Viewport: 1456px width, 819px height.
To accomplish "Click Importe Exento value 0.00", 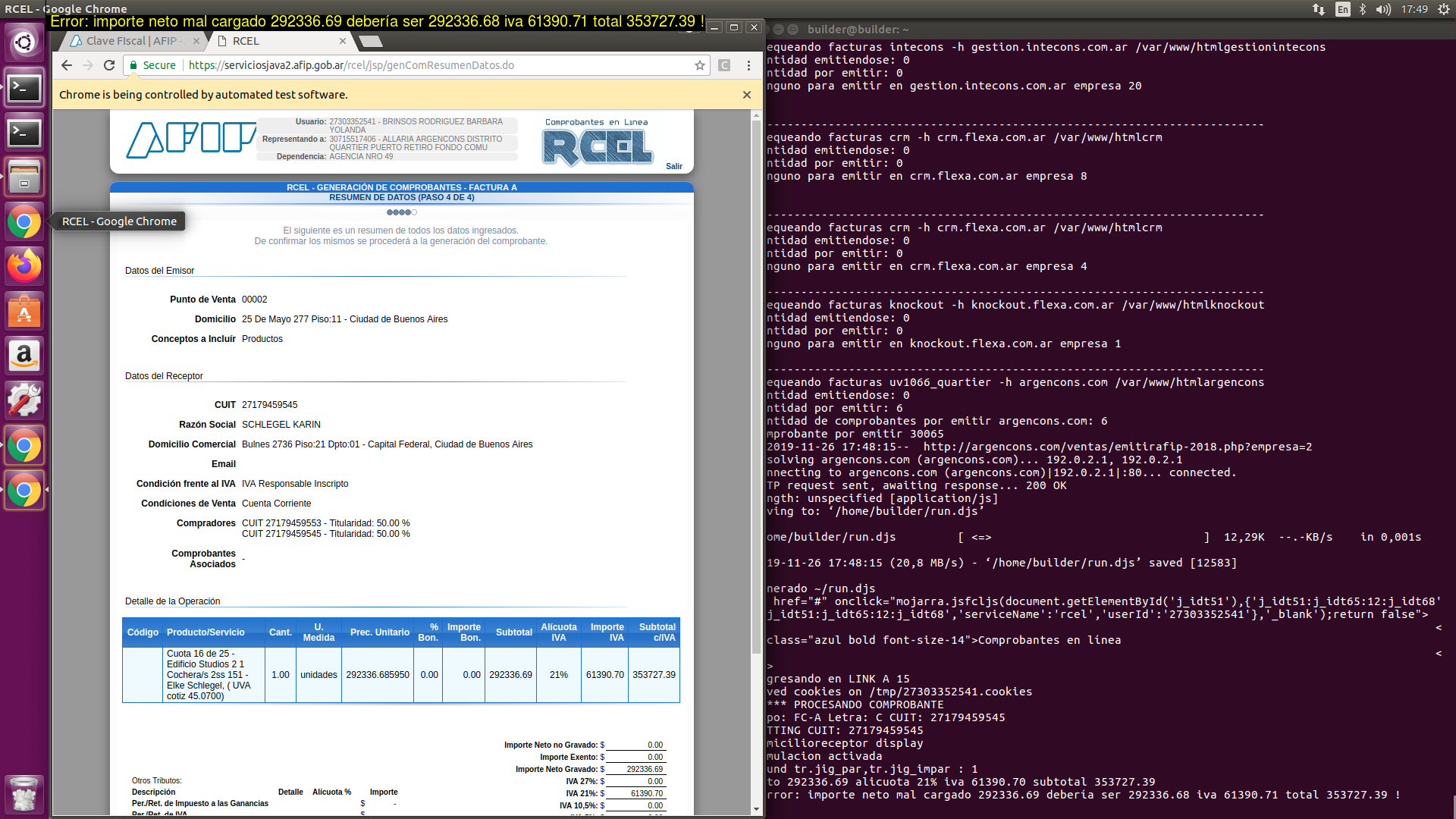I will (635, 757).
